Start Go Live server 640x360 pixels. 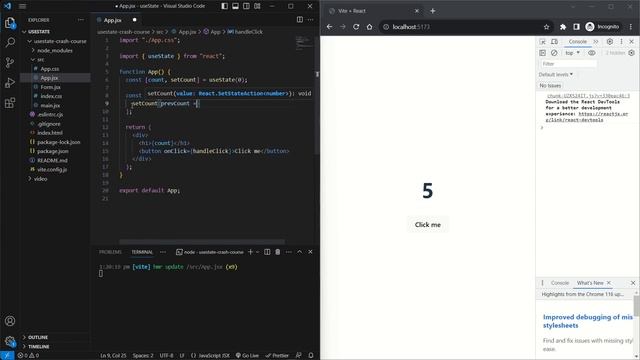[x=247, y=356]
